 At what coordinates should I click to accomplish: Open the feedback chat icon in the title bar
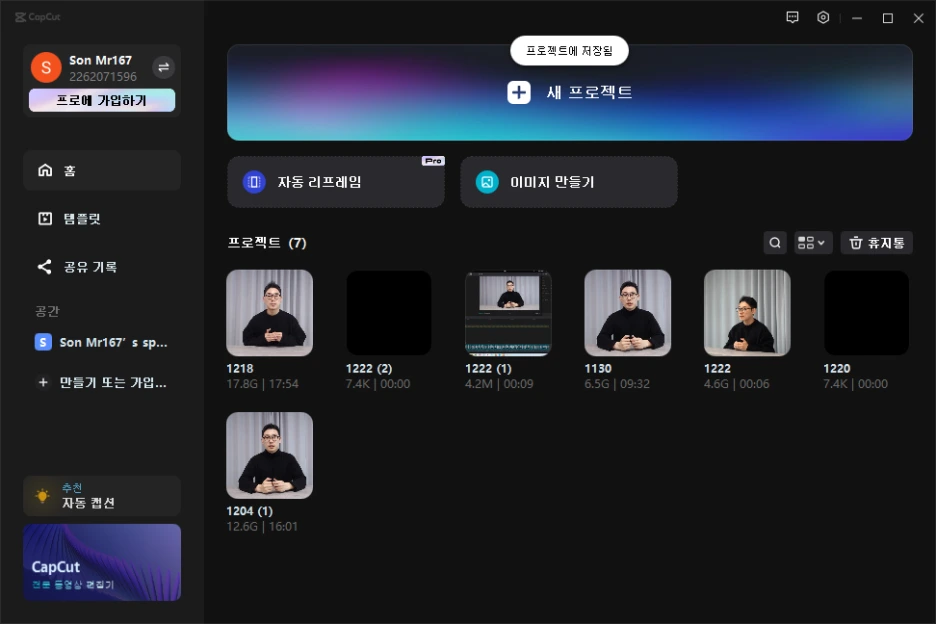[792, 17]
